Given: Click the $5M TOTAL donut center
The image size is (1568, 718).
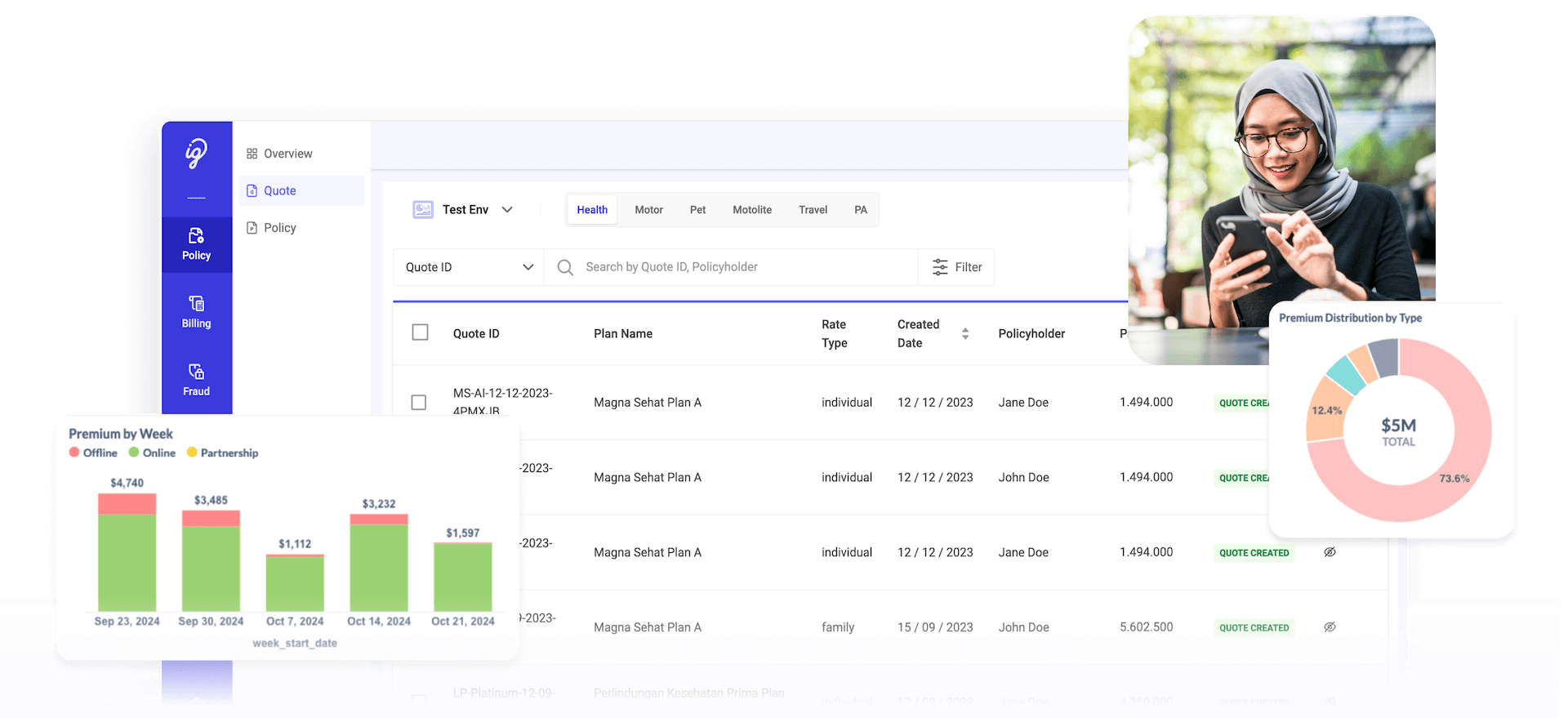Looking at the screenshot, I should 1398,431.
